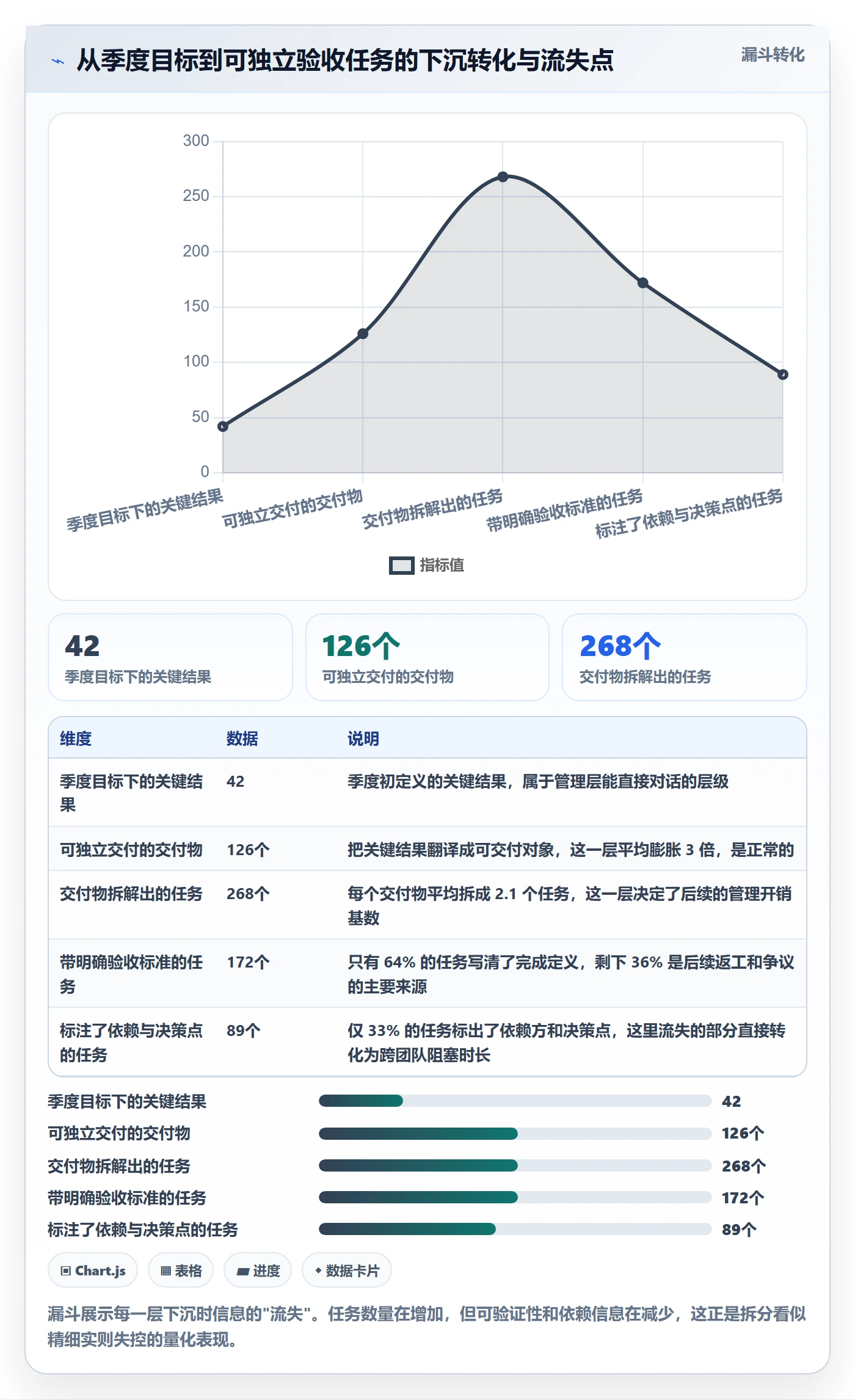Click the 表格 tag chip
The image size is (855, 1400).
[181, 1271]
